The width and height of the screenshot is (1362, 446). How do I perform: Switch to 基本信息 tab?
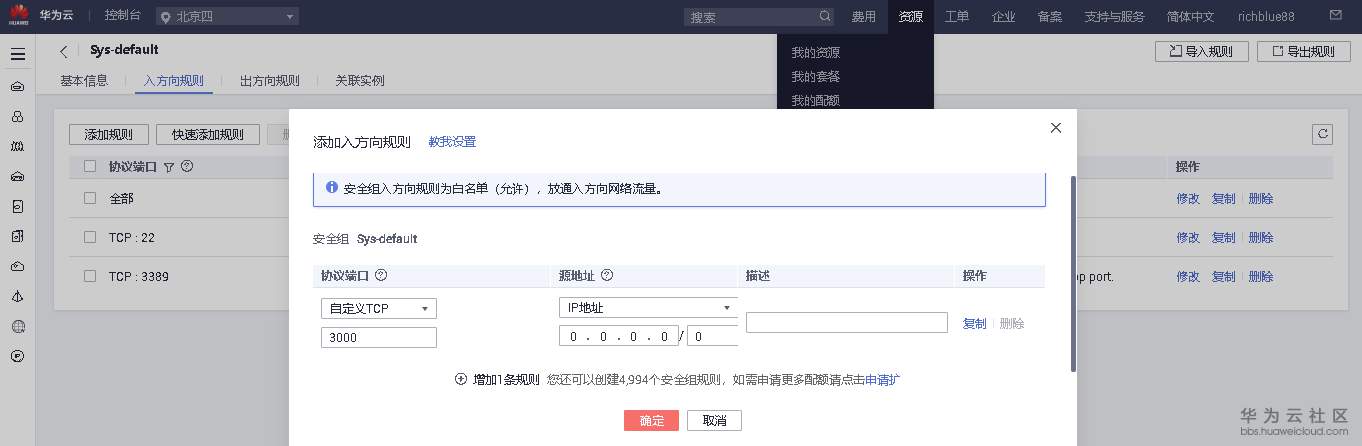[84, 80]
